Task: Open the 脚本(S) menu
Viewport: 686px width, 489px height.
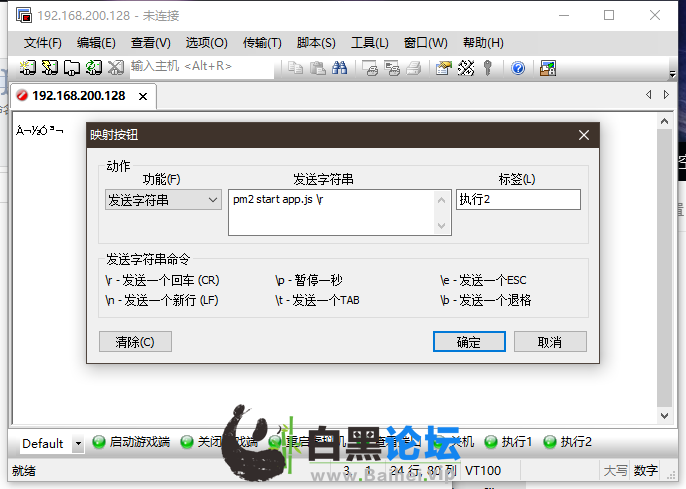Action: [x=316, y=43]
